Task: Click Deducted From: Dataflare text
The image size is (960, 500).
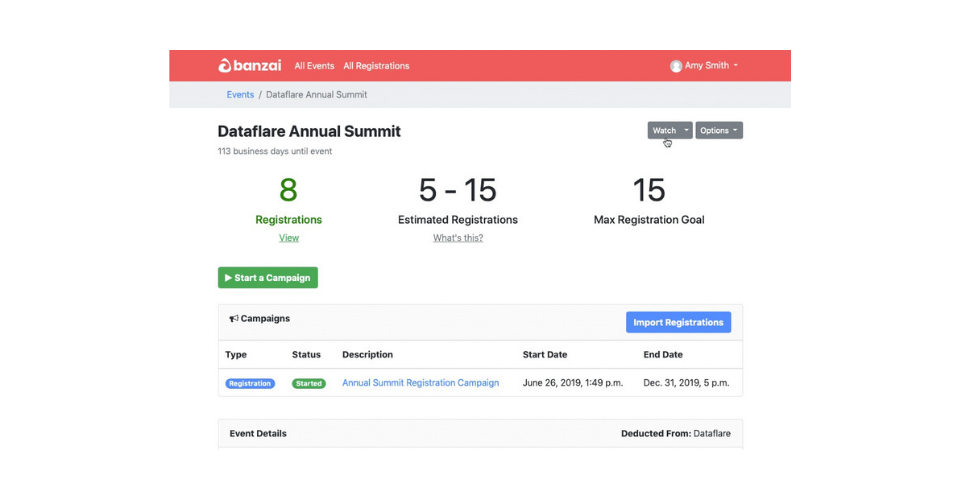Action: [676, 433]
